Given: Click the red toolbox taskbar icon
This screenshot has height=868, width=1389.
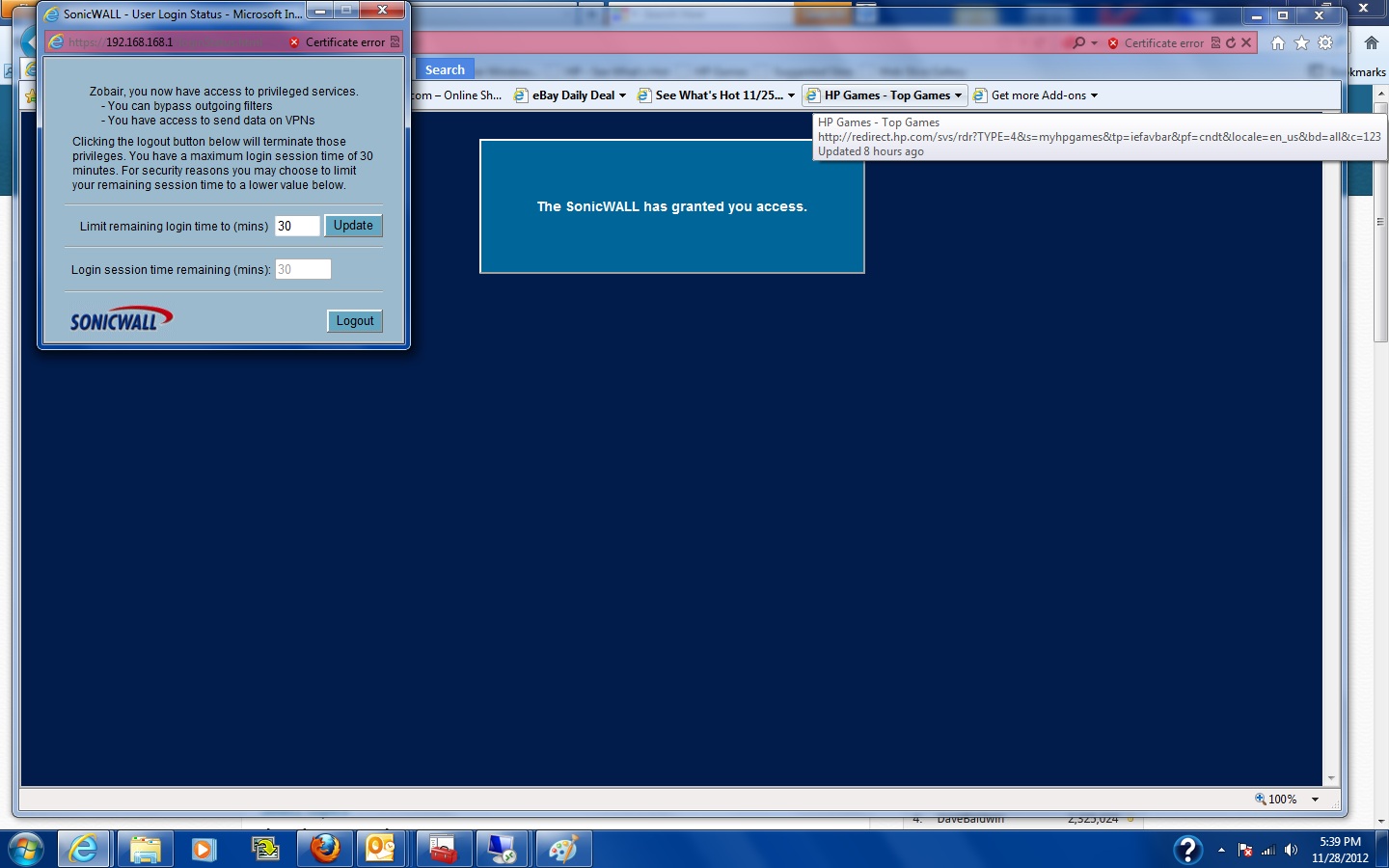Looking at the screenshot, I should 444,849.
